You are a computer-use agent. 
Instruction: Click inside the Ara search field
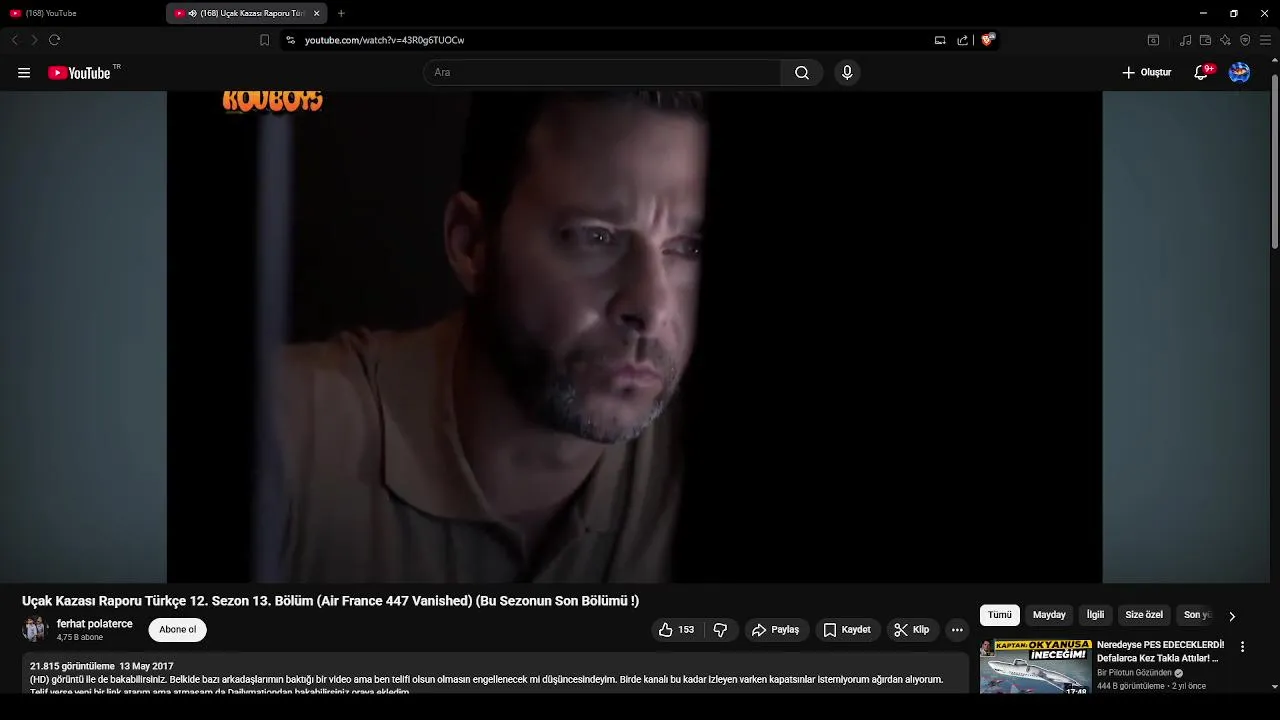[x=602, y=73]
